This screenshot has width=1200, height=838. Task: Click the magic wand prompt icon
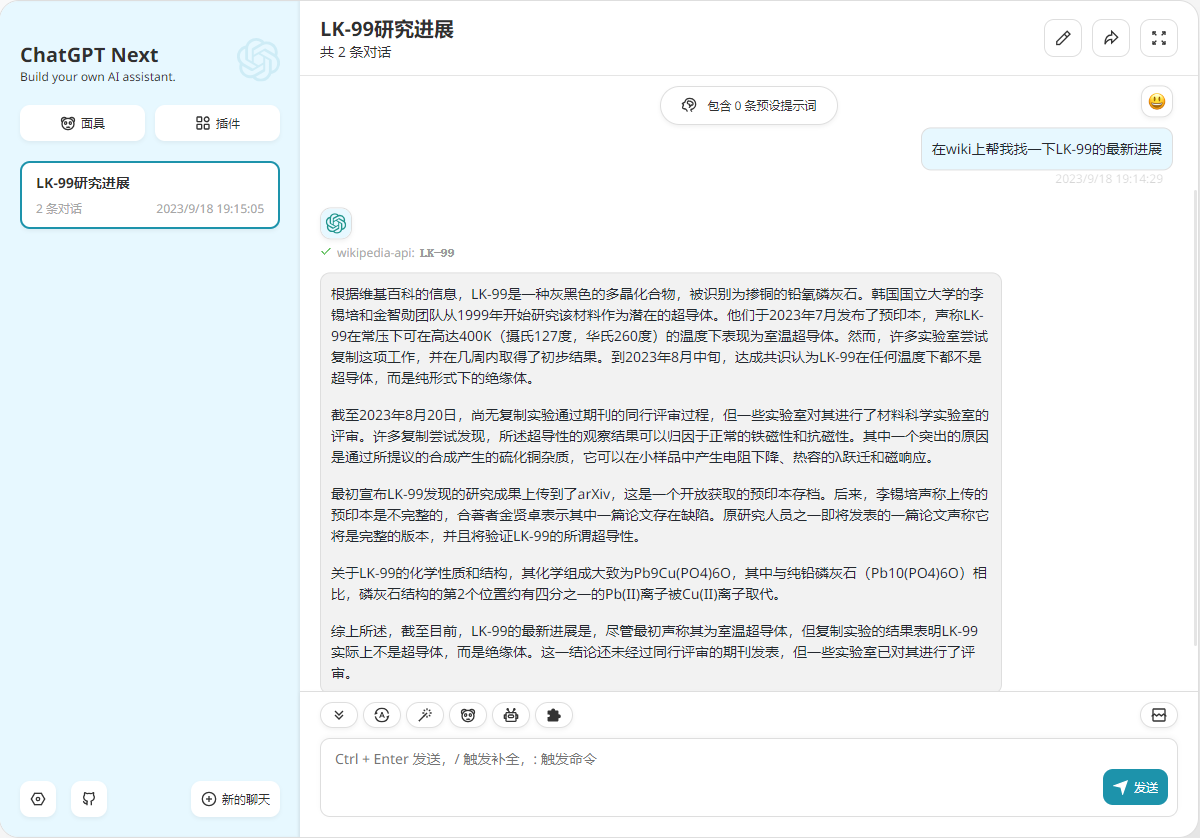point(425,715)
